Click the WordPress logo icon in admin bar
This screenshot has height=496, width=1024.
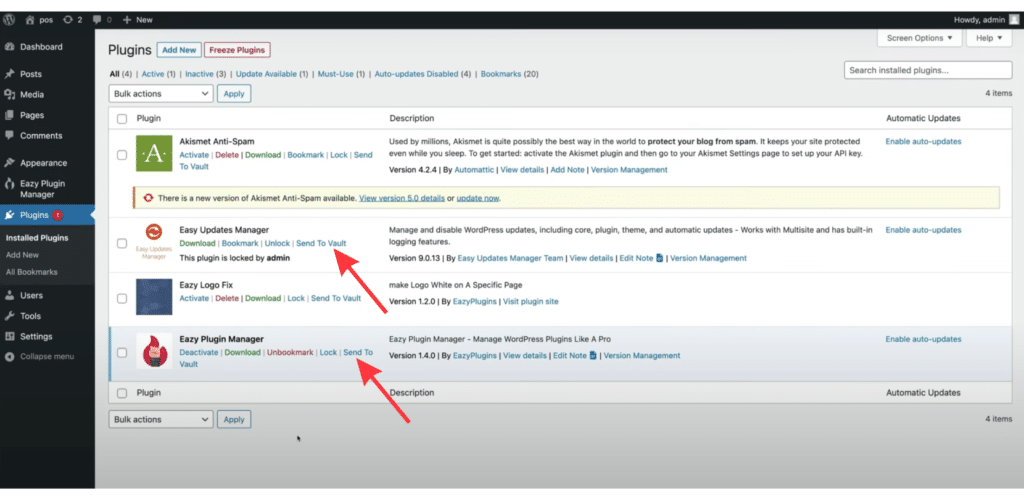tap(9, 20)
